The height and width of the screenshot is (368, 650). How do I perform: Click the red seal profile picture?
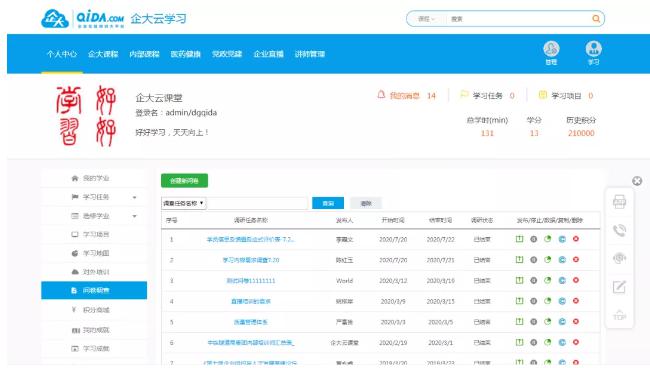[x=86, y=116]
